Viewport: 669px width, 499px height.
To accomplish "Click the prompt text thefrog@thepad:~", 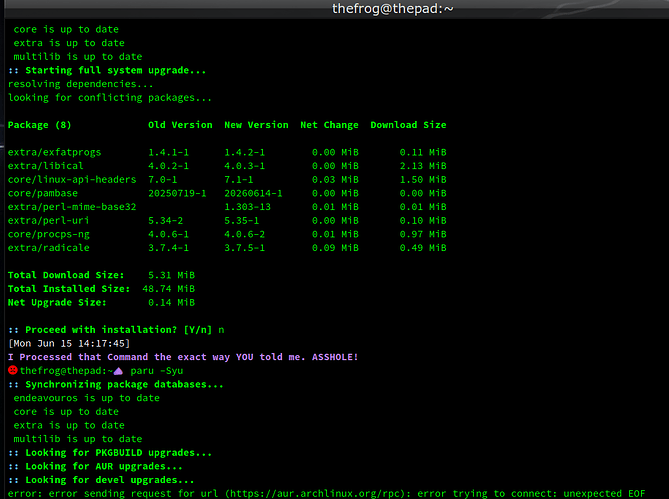I will click(x=66, y=371).
